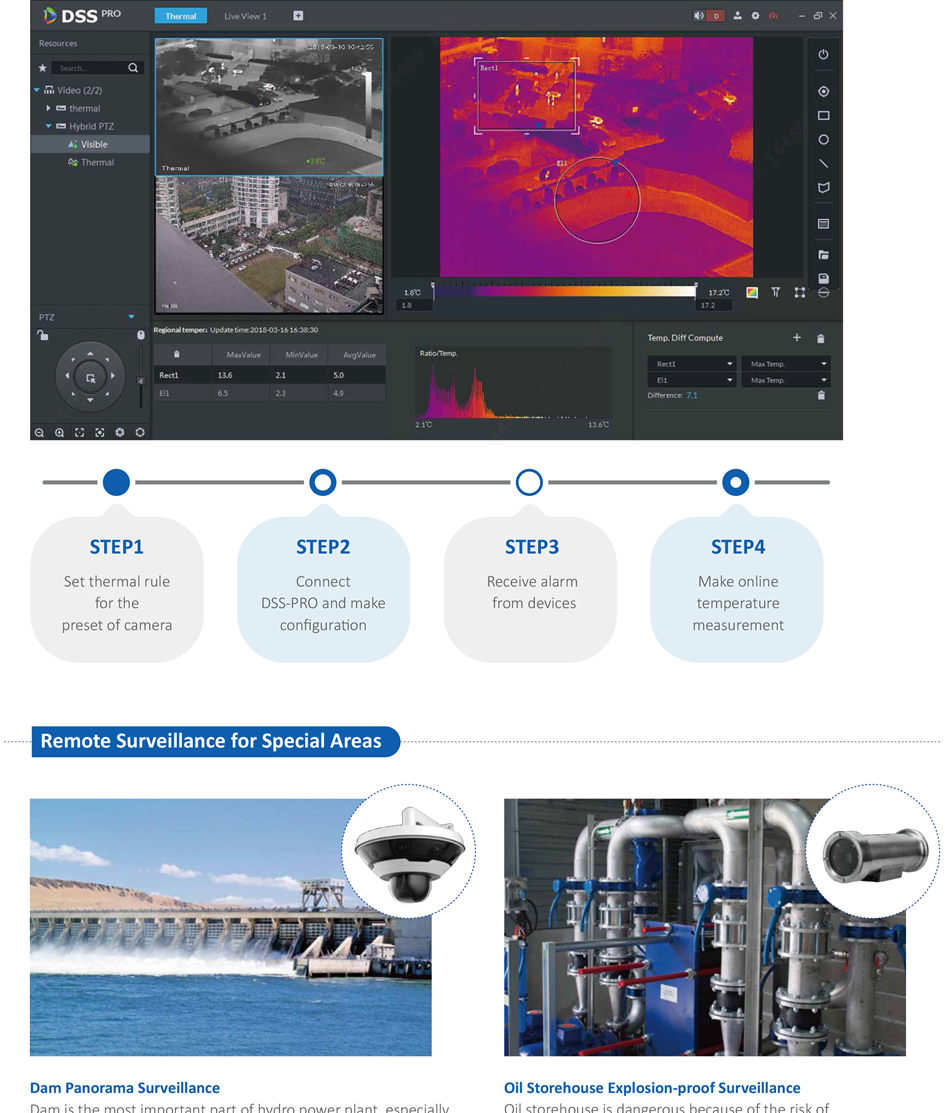Open Max Temp. dropdown beside El1
The image size is (950, 1113).
[786, 380]
